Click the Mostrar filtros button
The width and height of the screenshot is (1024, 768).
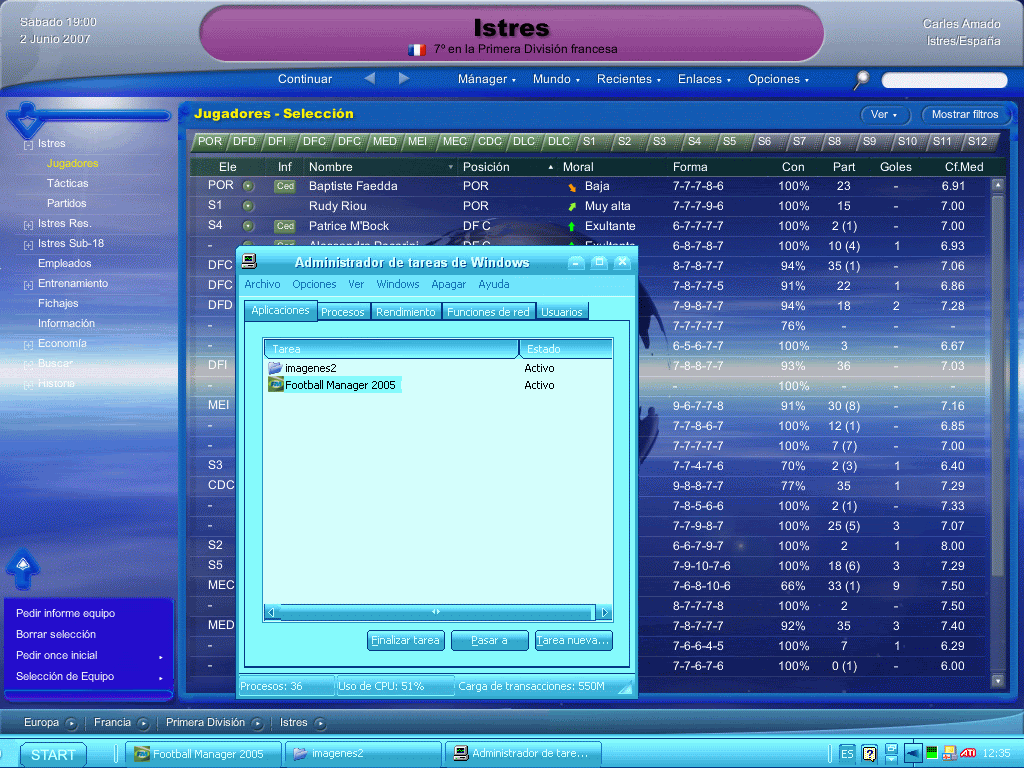pos(965,114)
